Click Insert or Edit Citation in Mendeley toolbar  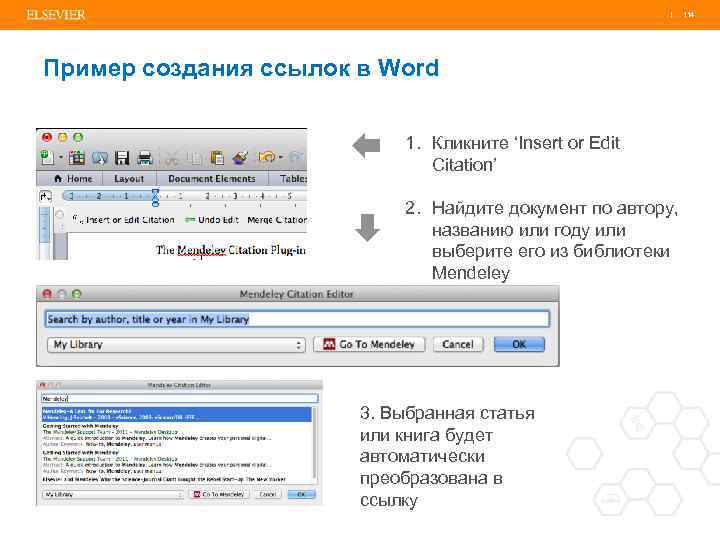(x=124, y=220)
